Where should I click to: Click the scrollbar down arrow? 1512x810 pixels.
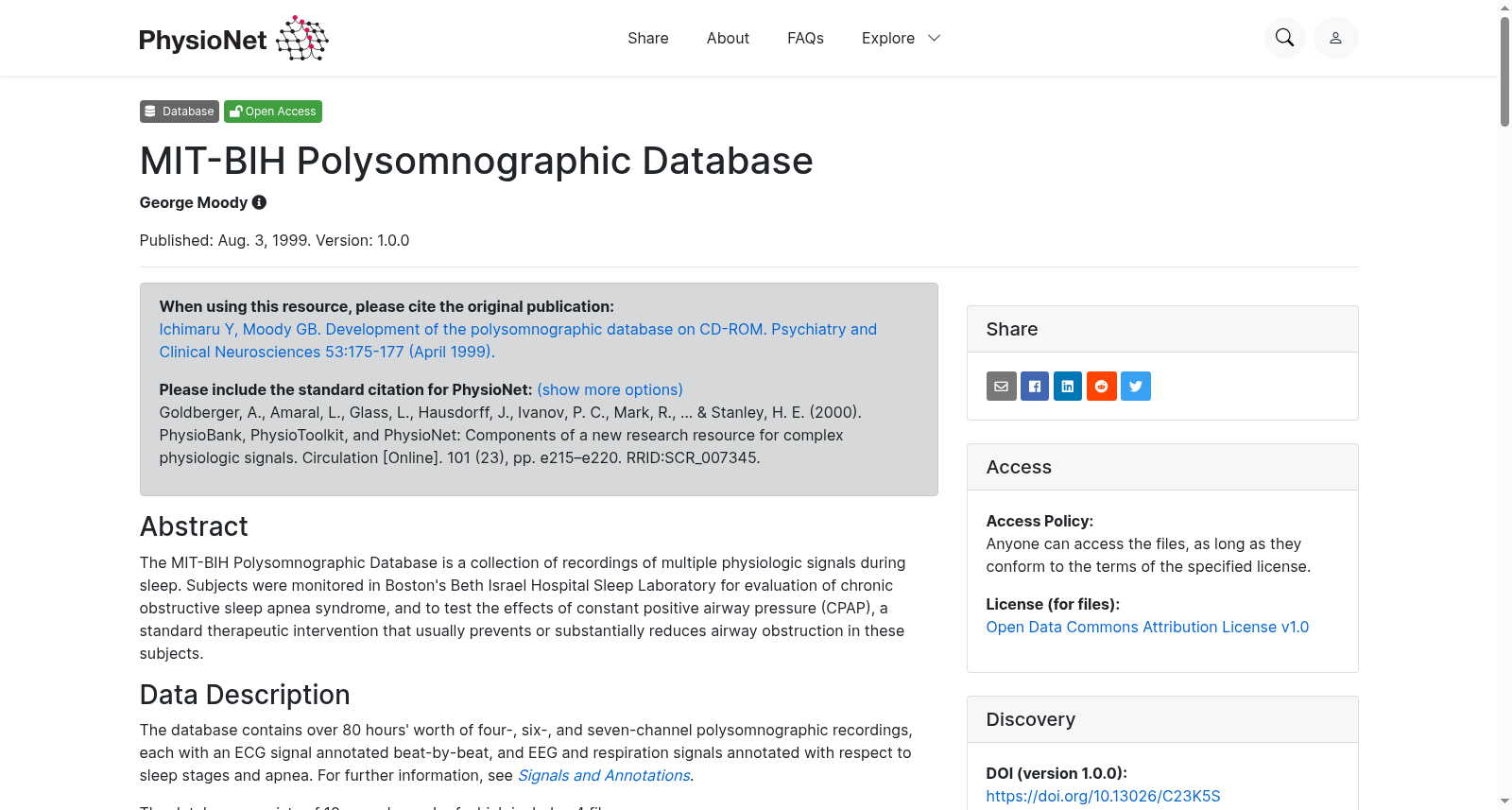[1504, 801]
